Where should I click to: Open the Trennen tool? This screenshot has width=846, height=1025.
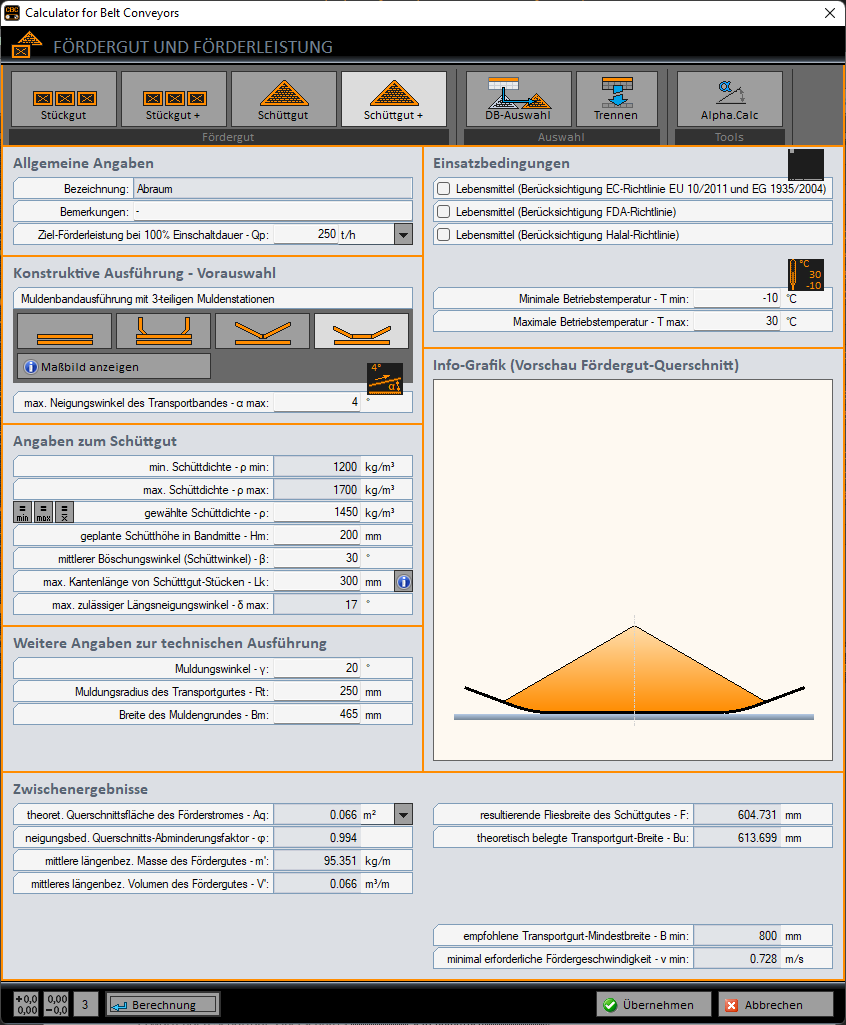[616, 98]
